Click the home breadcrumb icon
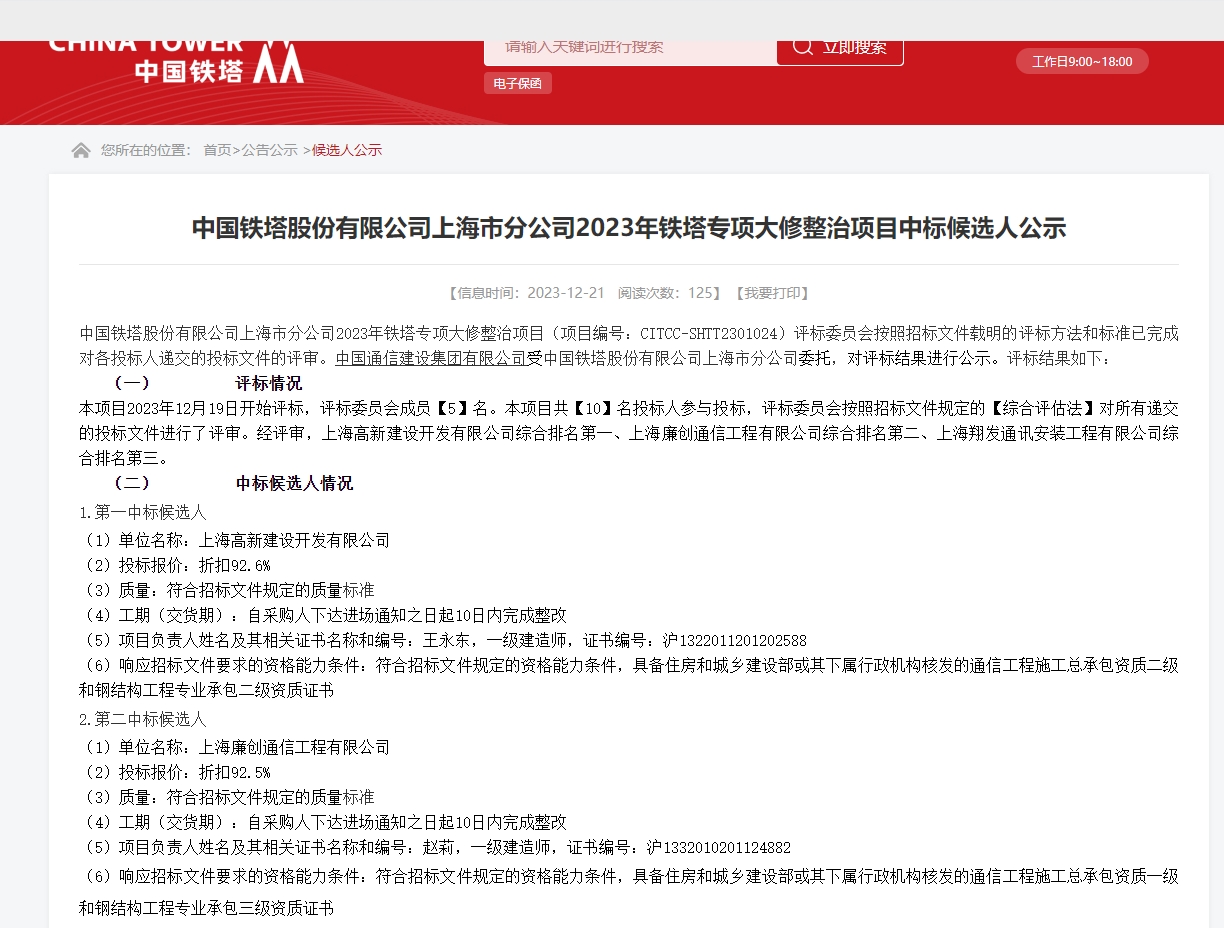Image resolution: width=1224 pixels, height=928 pixels. tap(81, 150)
